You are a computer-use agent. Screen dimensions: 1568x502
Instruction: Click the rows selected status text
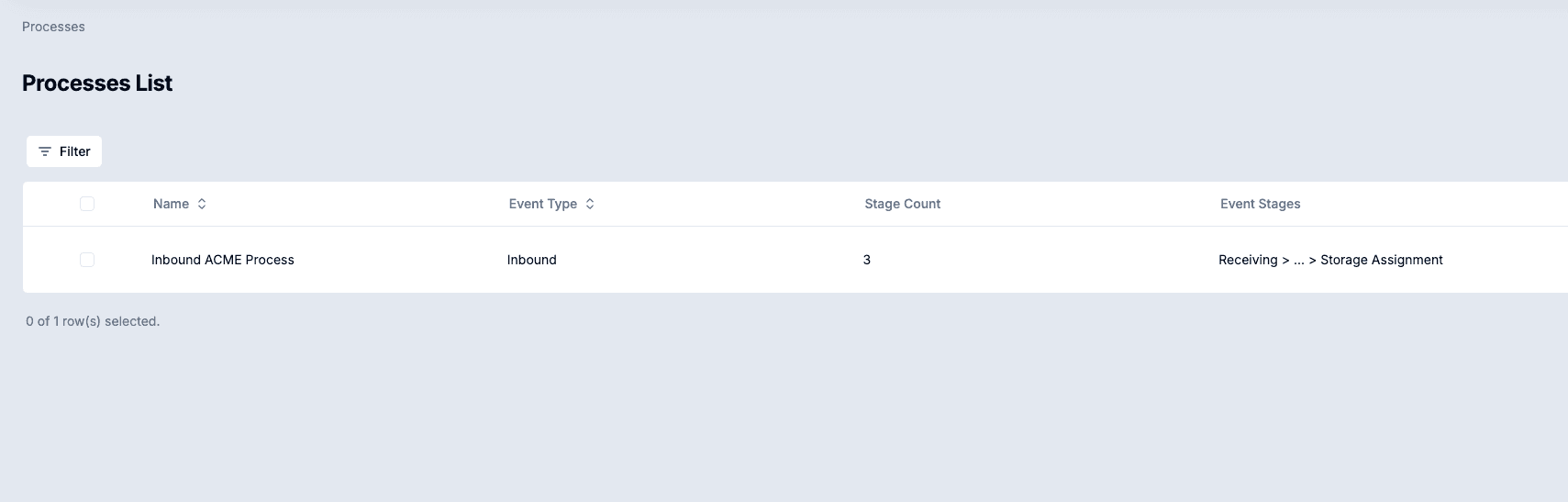click(93, 321)
